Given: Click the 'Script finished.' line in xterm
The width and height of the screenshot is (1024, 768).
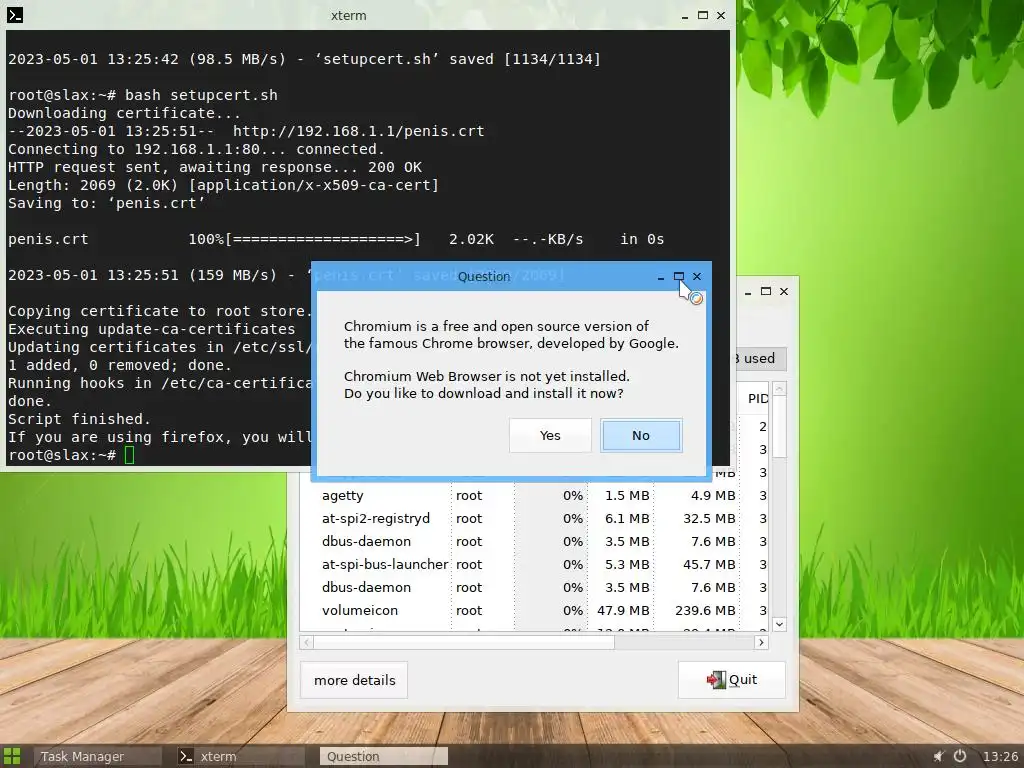Looking at the screenshot, I should (x=79, y=419).
